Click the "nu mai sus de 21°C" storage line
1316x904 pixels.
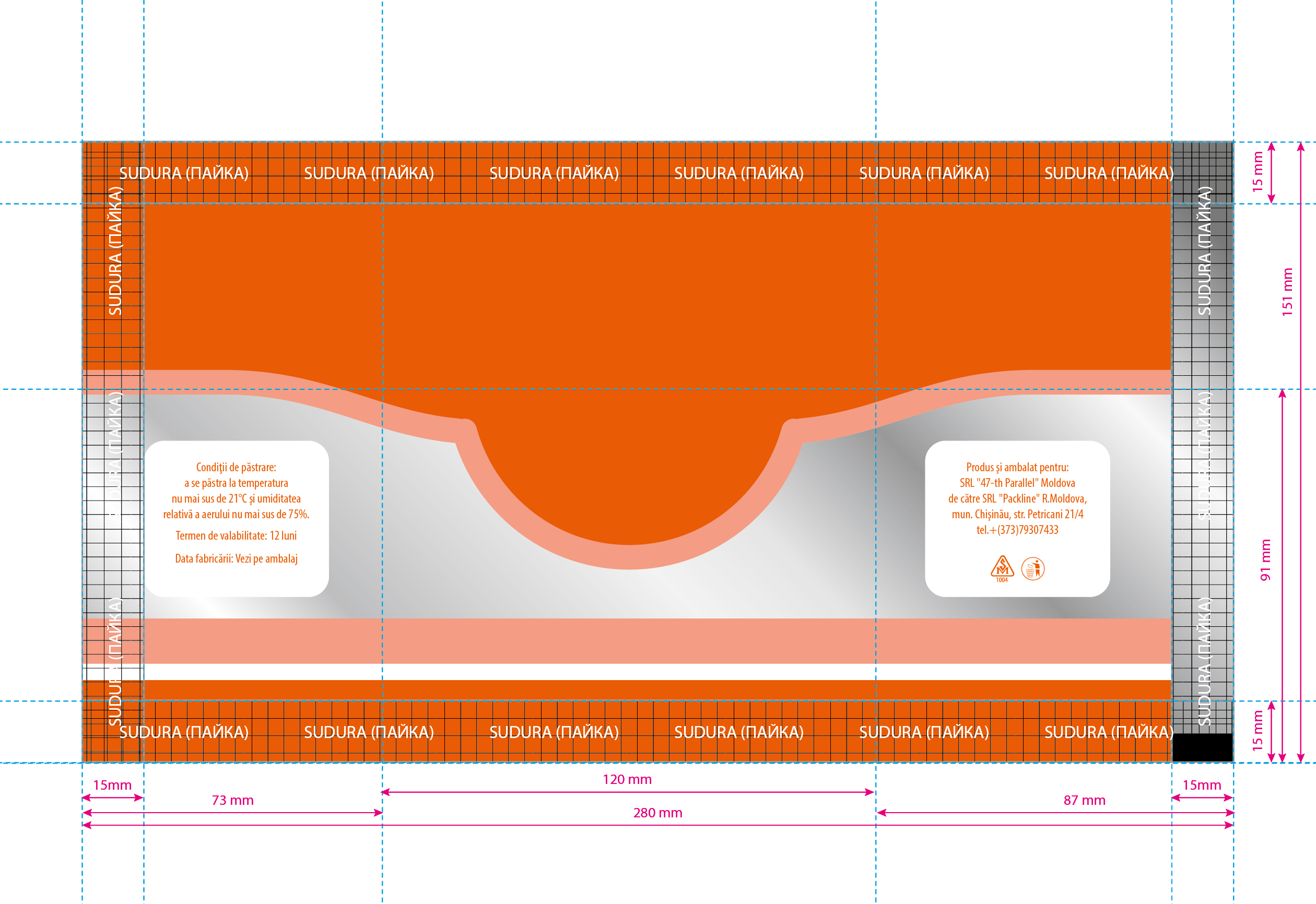coord(236,498)
